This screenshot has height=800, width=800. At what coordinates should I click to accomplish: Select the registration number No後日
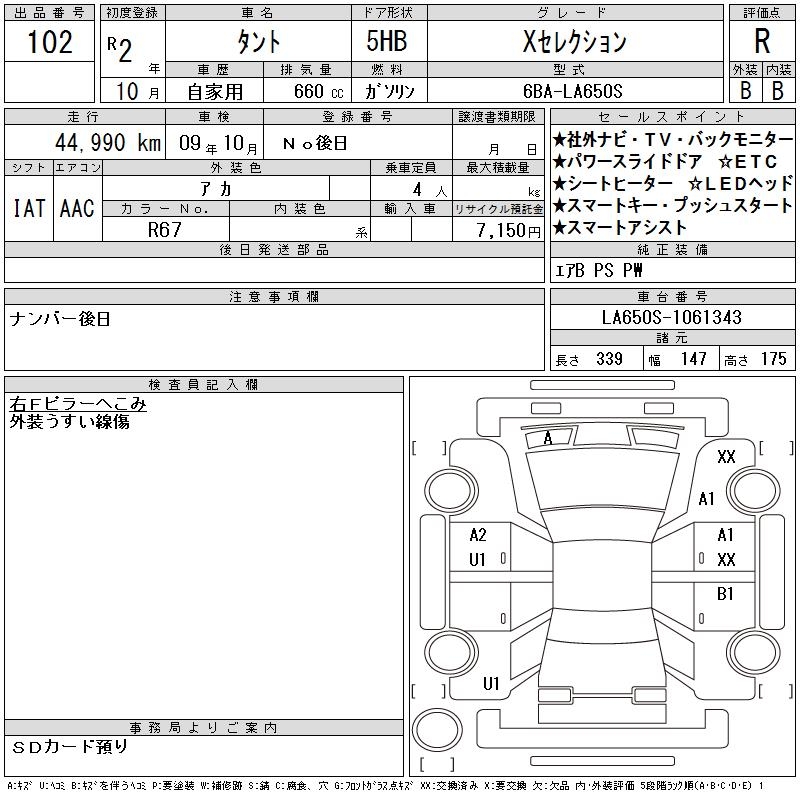315,143
